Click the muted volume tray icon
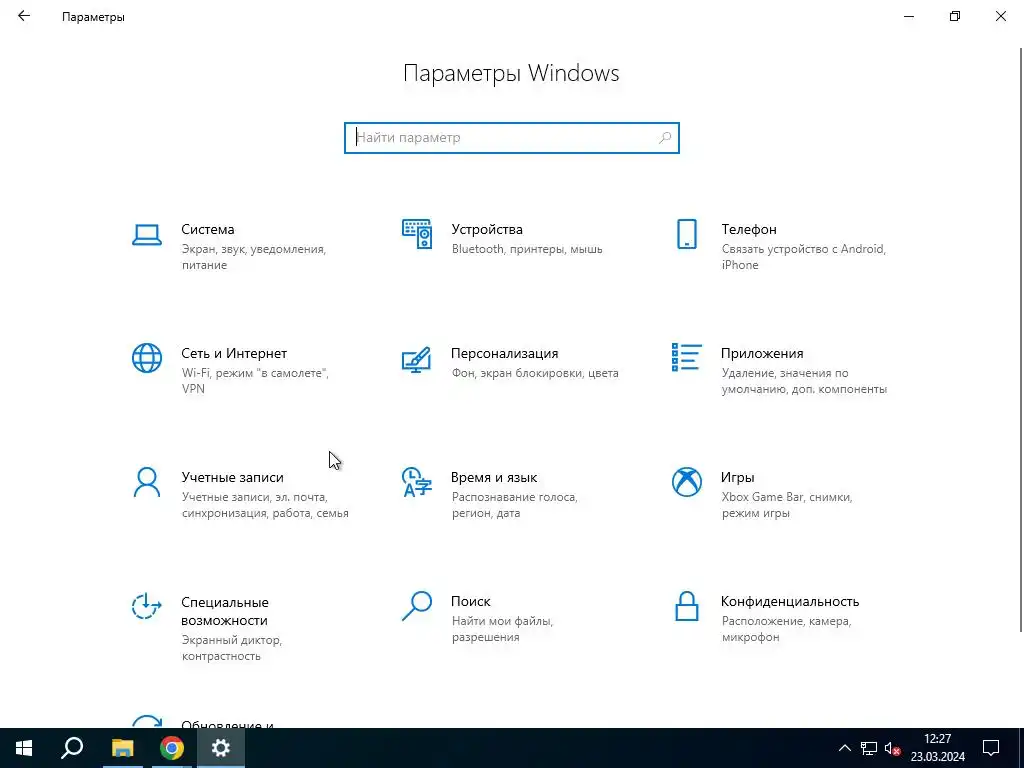1024x768 pixels. coord(893,748)
